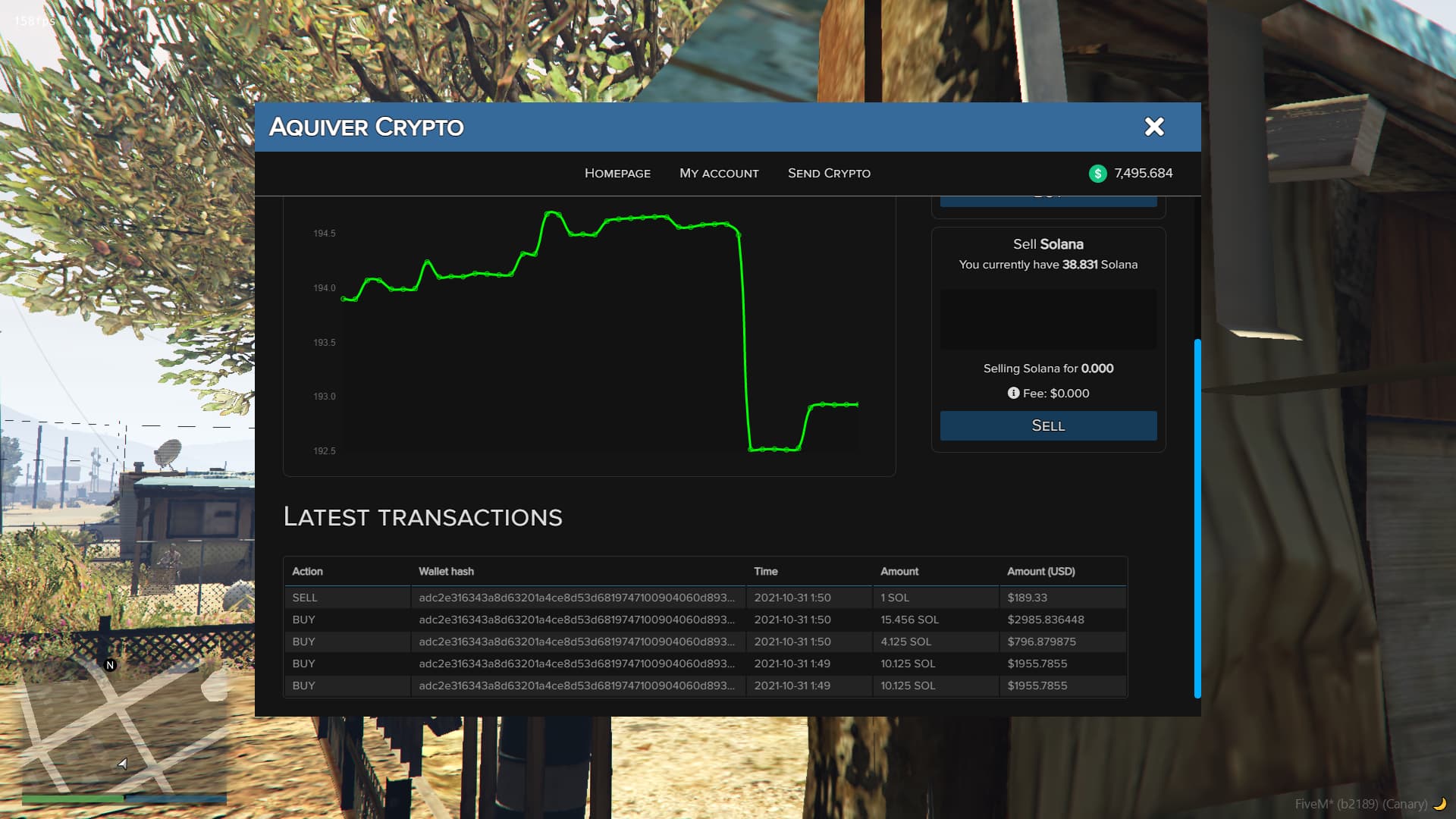Click the Time column header
Viewport: 1456px width, 819px height.
[x=765, y=571]
